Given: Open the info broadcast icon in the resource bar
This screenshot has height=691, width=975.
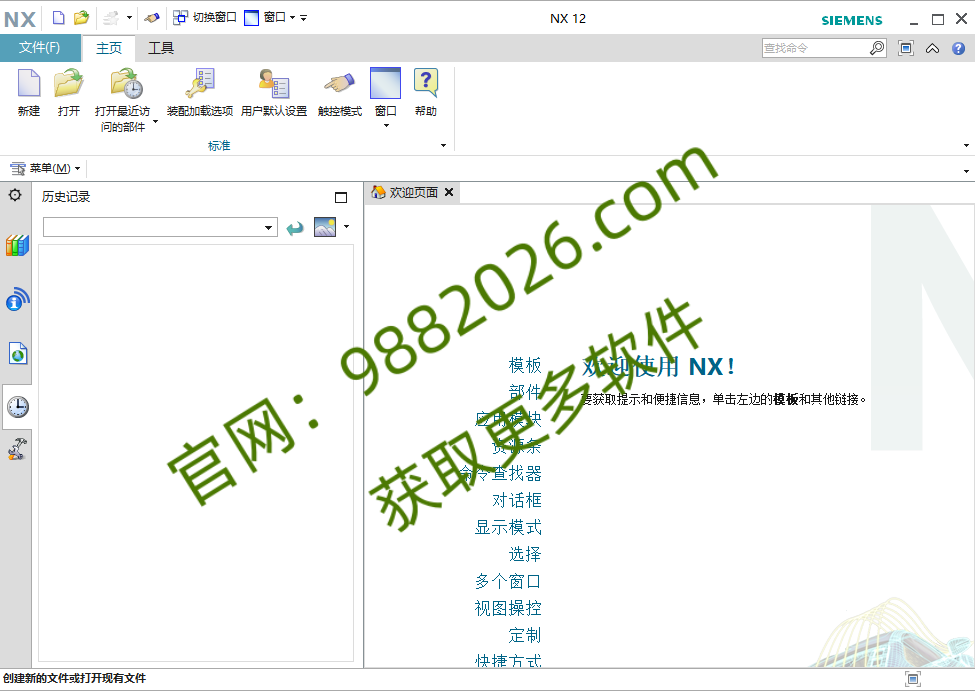Looking at the screenshot, I should pos(17,299).
